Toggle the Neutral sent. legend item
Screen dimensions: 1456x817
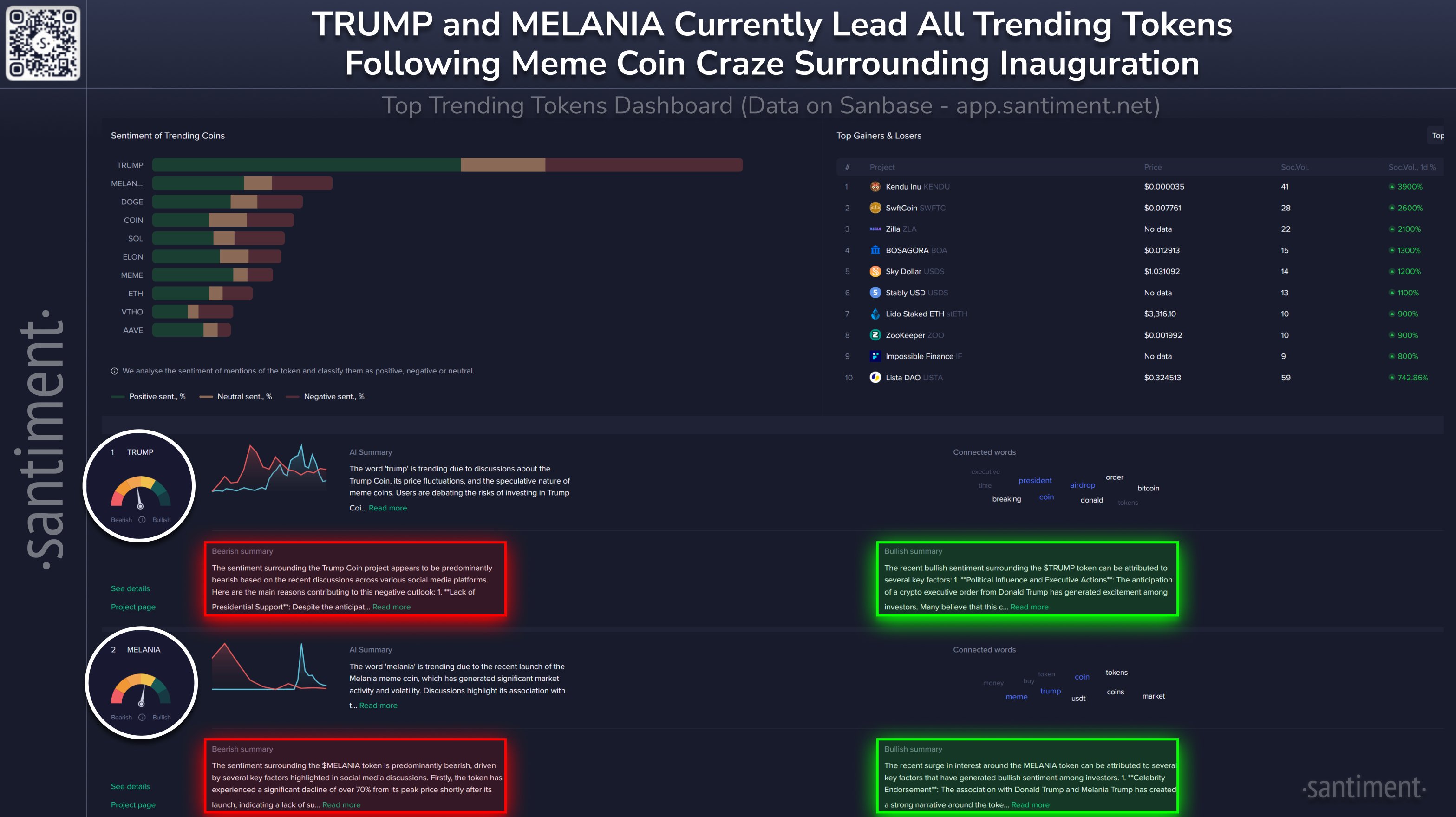point(235,396)
